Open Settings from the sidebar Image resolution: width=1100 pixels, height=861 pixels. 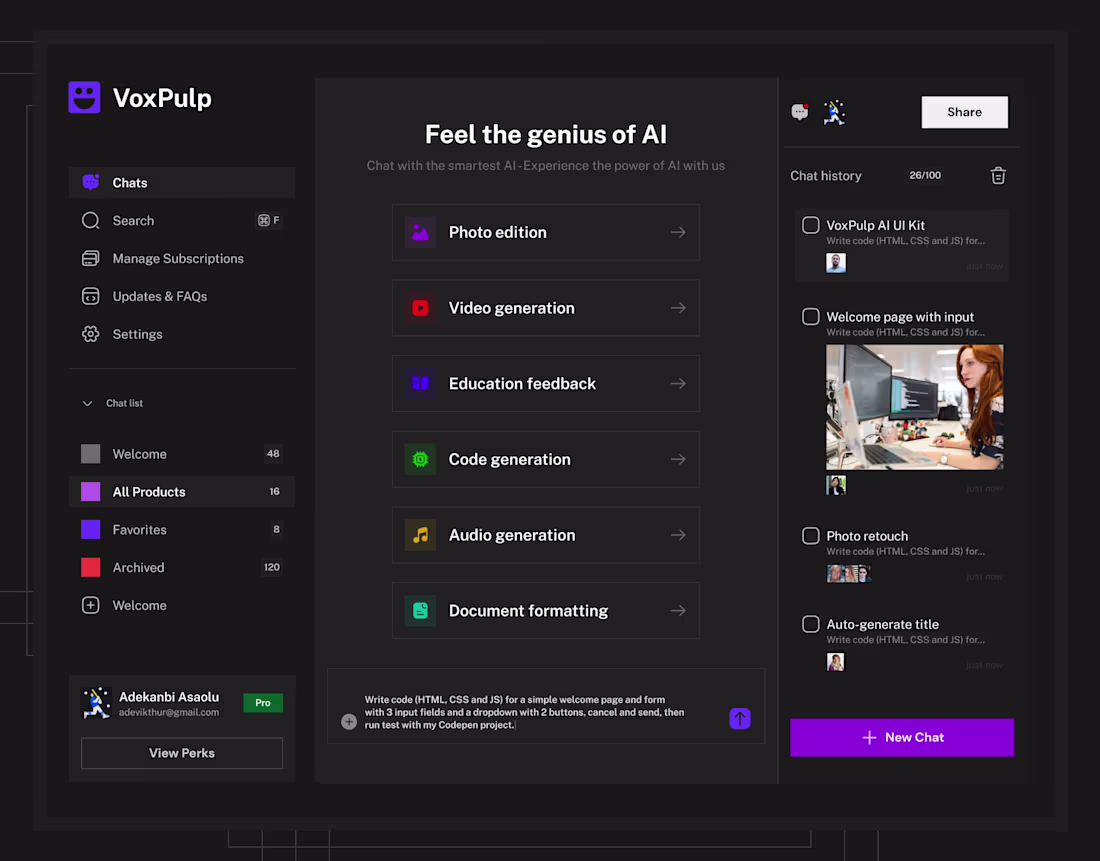(x=137, y=334)
